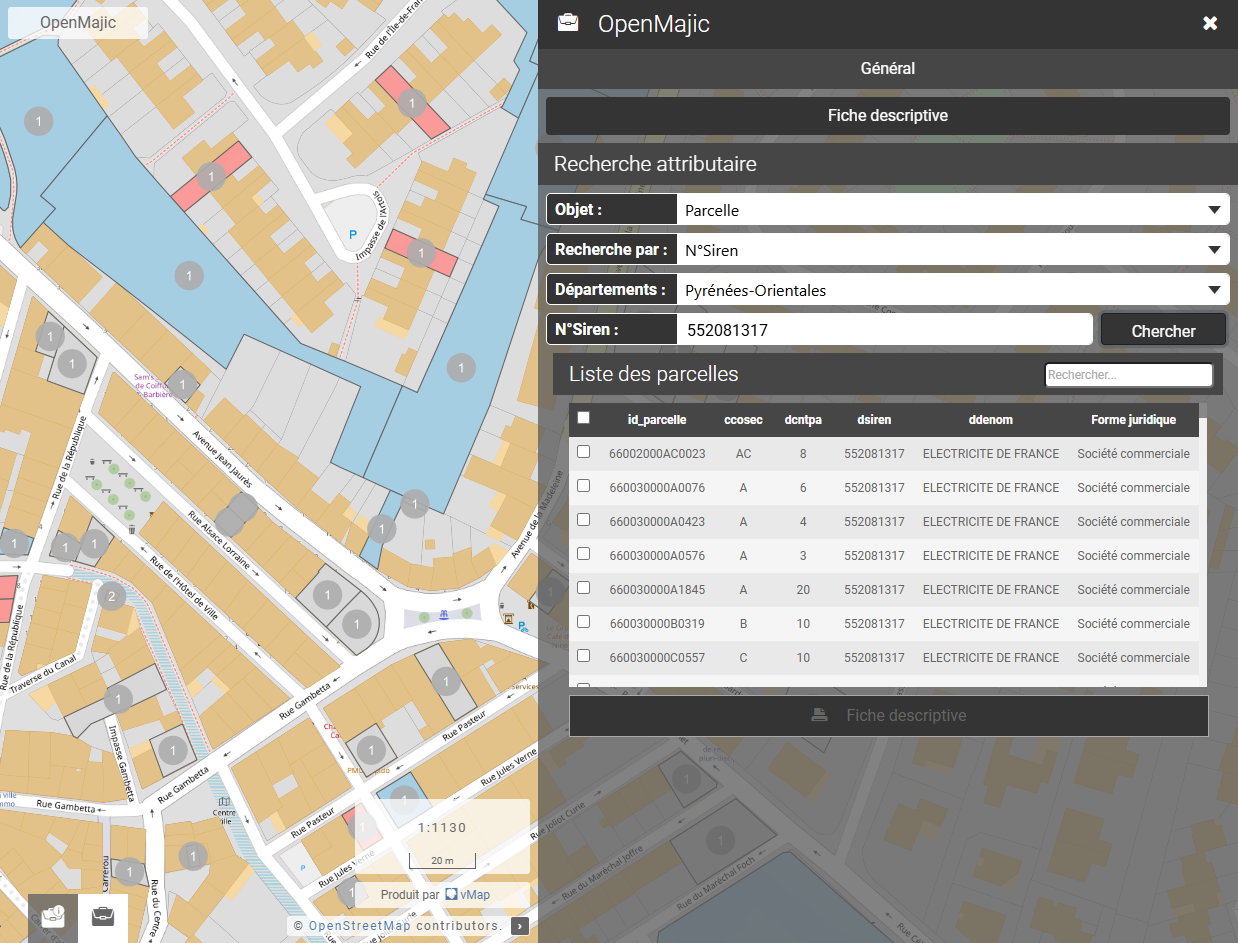Click the 20 m scale bar
The image size is (1238, 943).
click(x=442, y=860)
